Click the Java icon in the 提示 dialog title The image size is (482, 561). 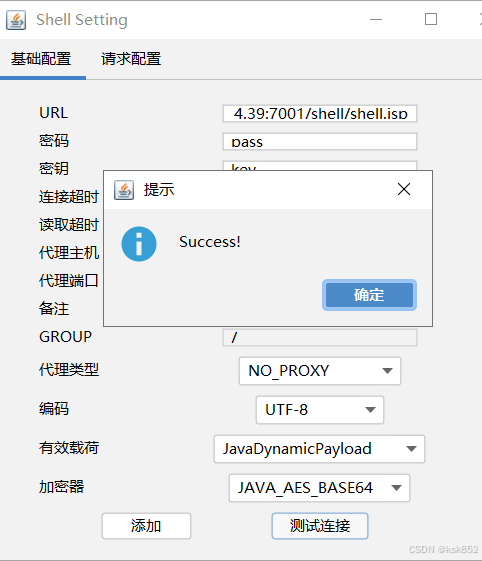(124, 190)
